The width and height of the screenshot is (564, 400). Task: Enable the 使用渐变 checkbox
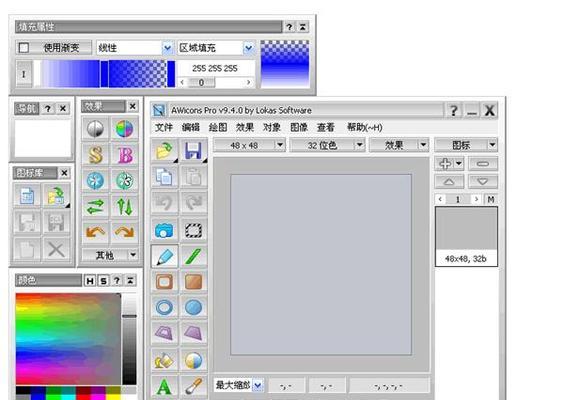pyautogui.click(x=24, y=48)
